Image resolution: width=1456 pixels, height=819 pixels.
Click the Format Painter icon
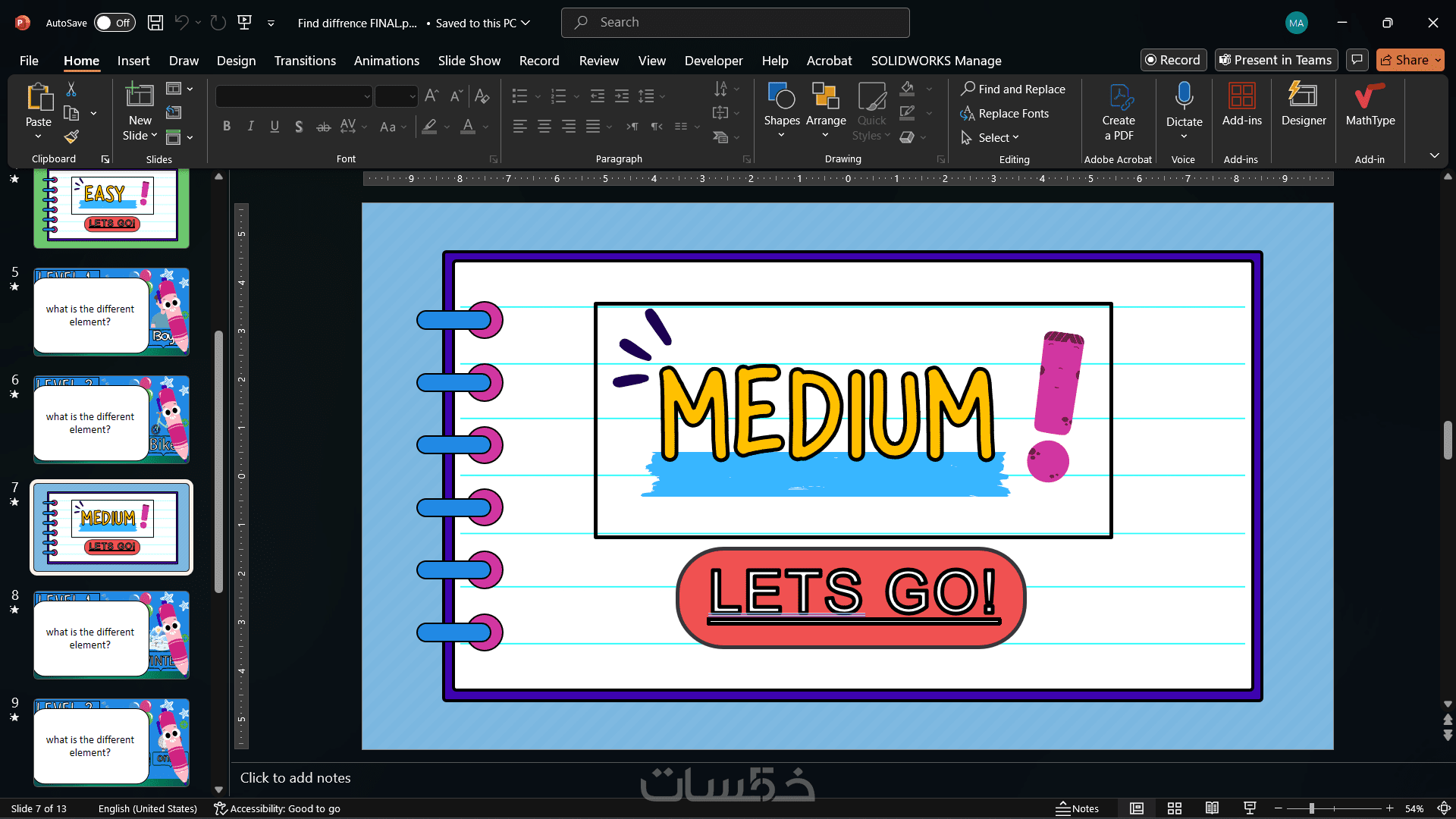[x=71, y=137]
